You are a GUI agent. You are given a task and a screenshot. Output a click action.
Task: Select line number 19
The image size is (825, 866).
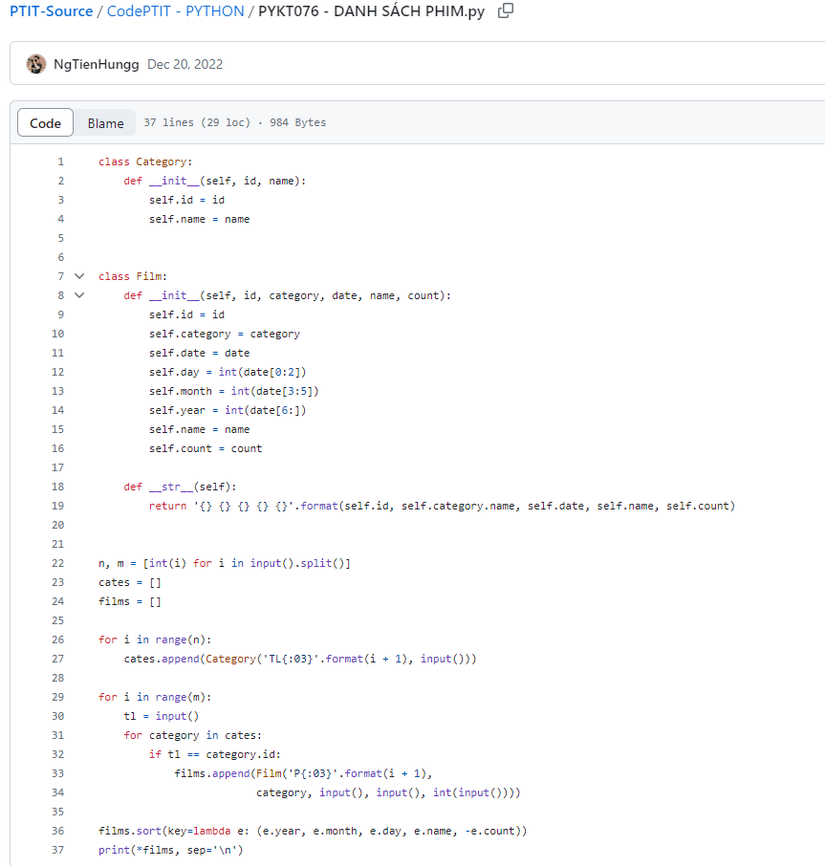point(58,506)
